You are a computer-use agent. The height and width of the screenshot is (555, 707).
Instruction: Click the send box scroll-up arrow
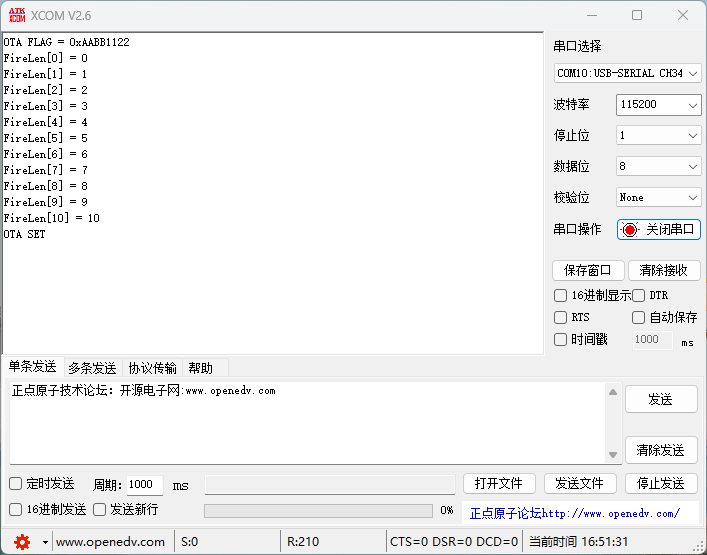(613, 392)
